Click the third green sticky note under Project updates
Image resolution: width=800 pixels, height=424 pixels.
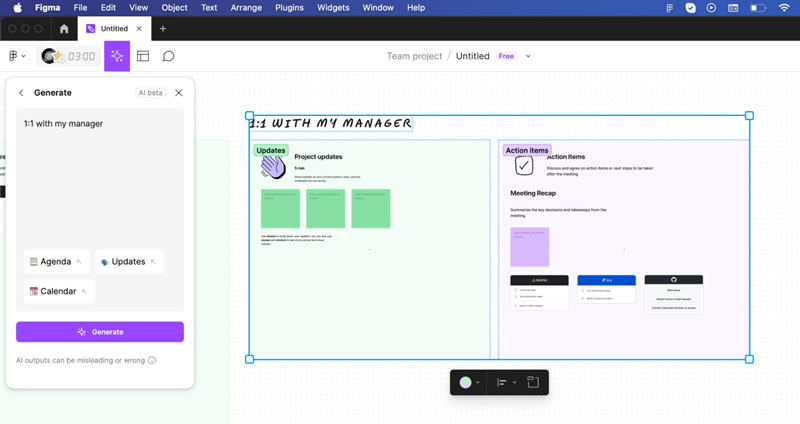[x=371, y=209]
